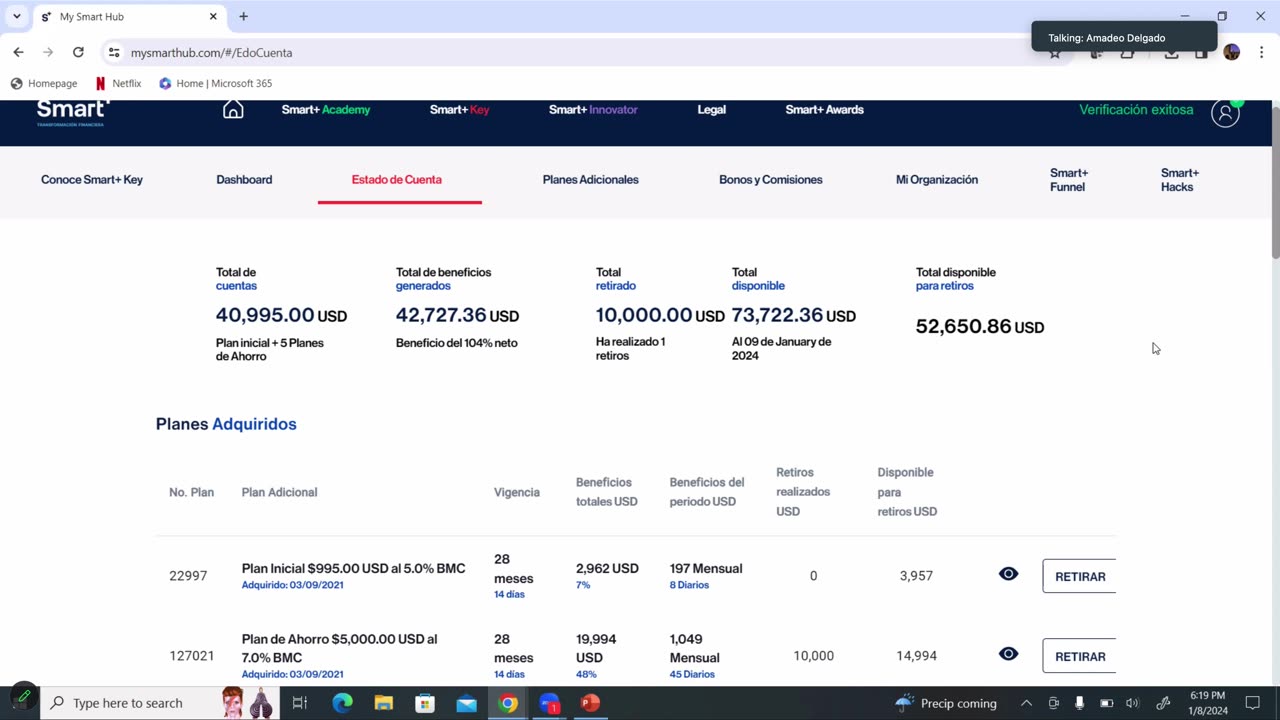Open the Smart+ Academy menu
The image size is (1280, 720).
tap(326, 110)
